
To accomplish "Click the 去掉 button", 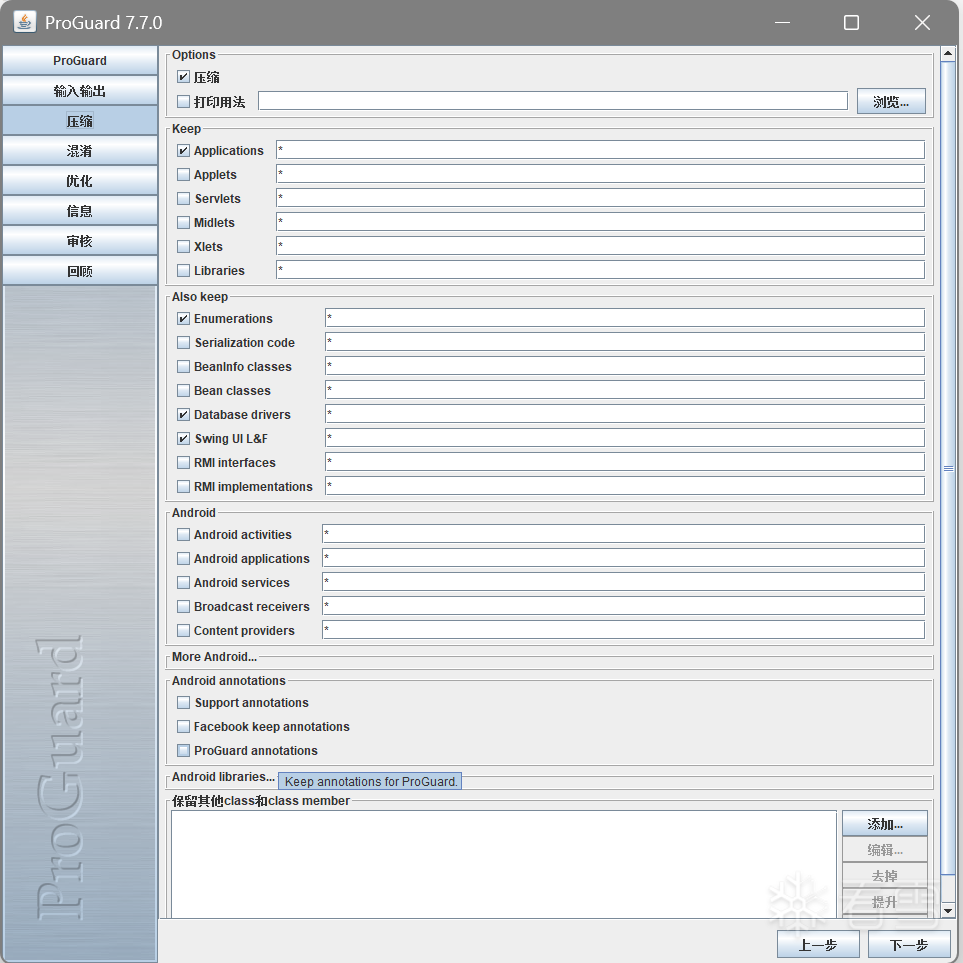I will pyautogui.click(x=885, y=876).
